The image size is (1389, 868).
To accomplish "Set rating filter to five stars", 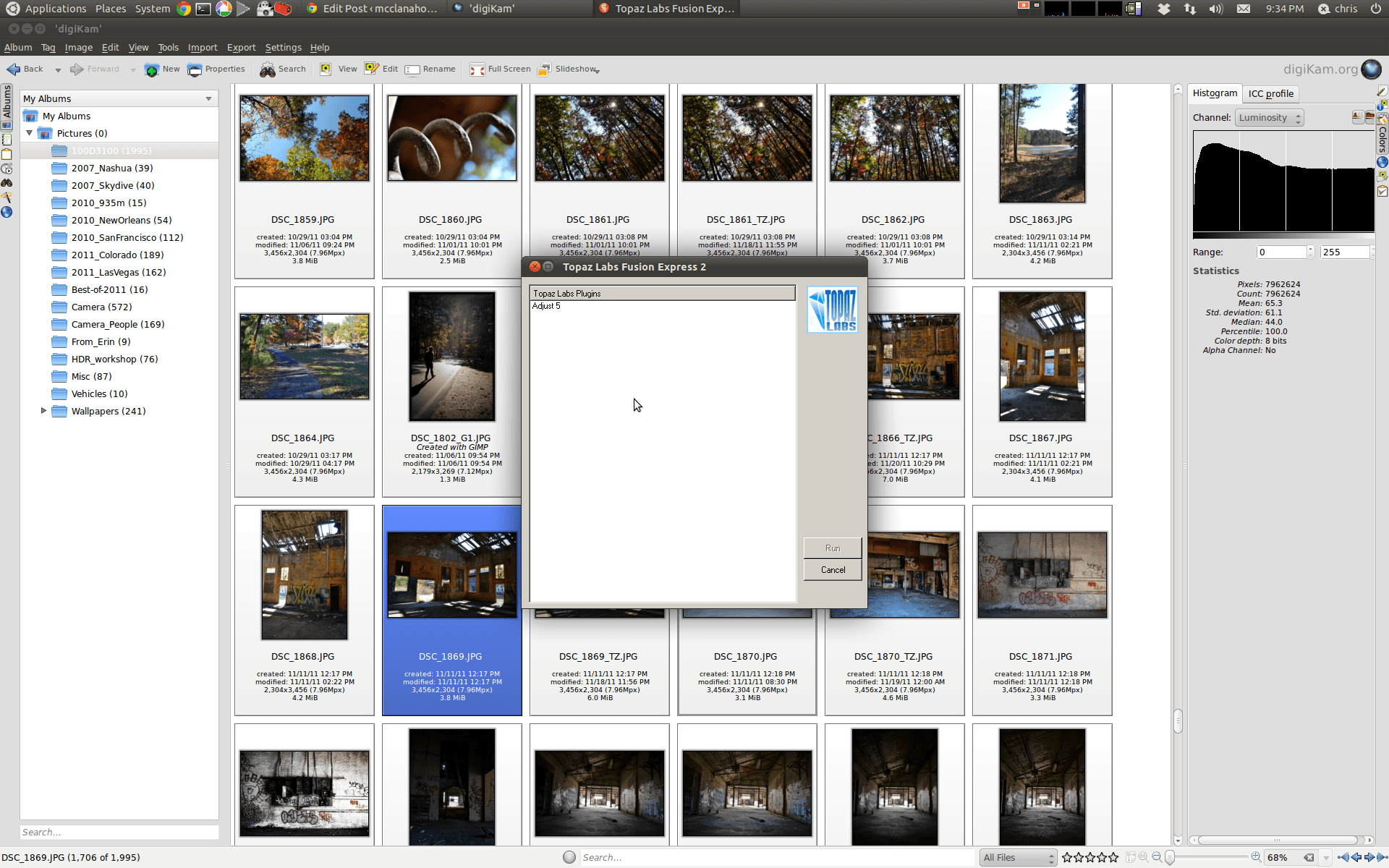I will click(x=1113, y=857).
